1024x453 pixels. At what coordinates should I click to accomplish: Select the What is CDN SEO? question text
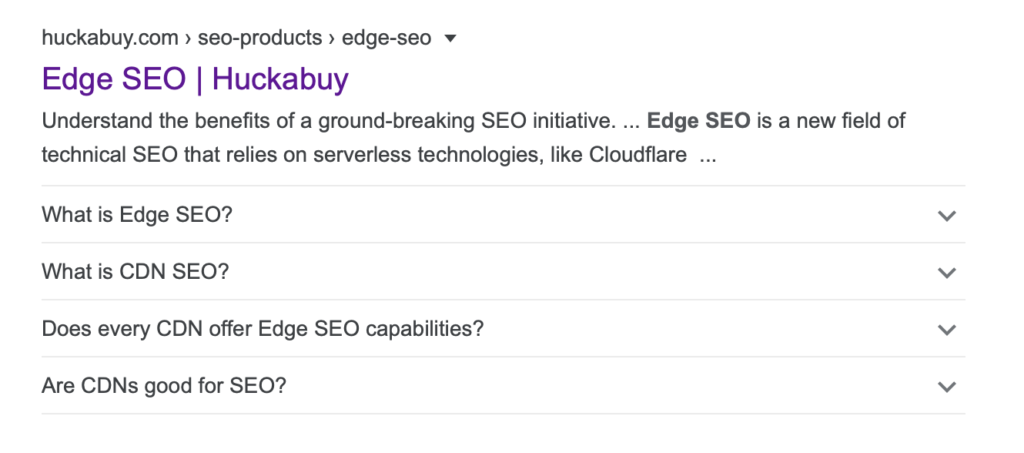click(x=136, y=271)
